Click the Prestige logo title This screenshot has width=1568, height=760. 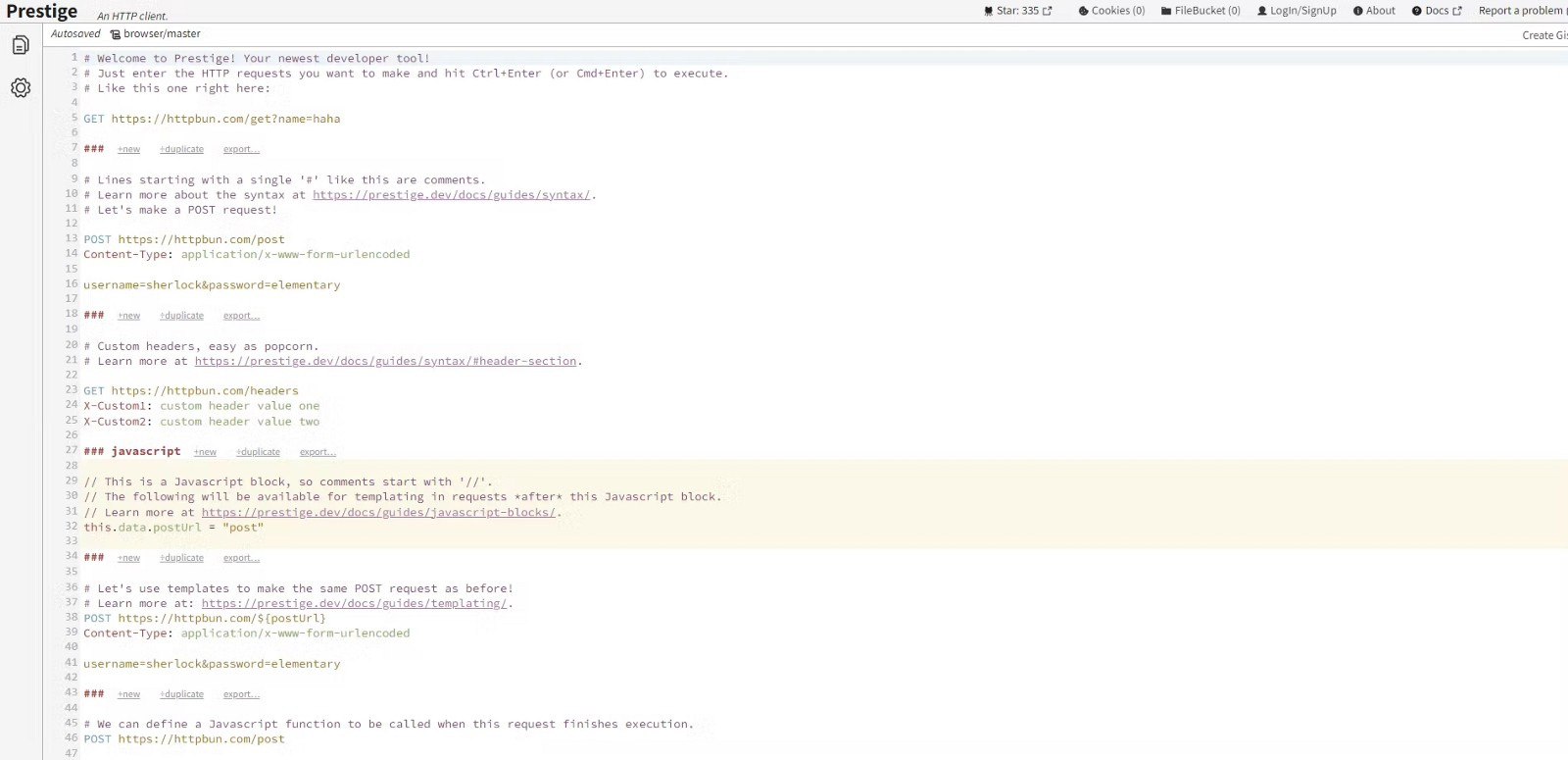coord(41,12)
